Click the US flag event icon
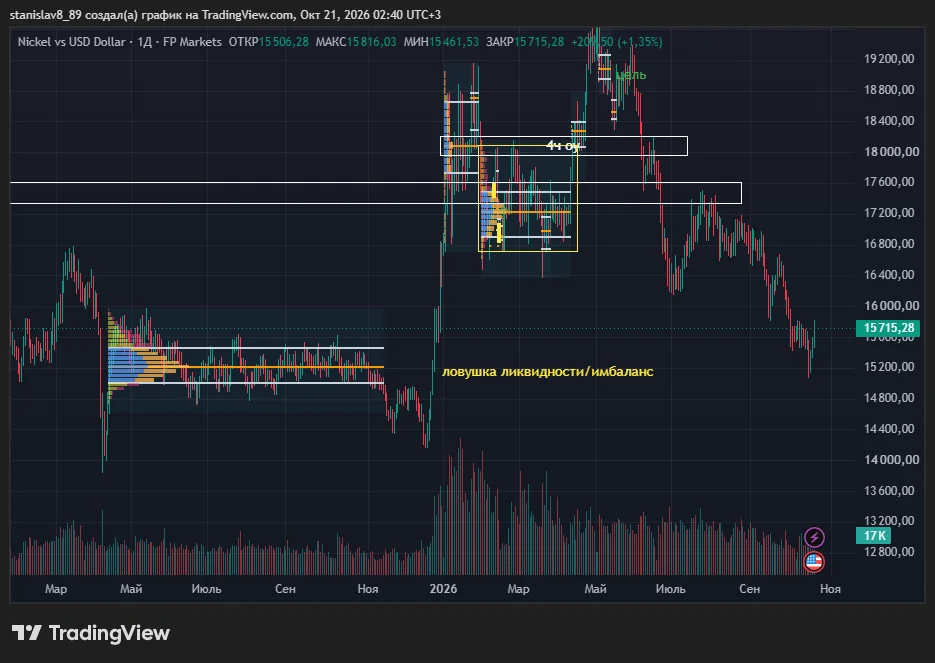935x663 pixels. click(814, 562)
